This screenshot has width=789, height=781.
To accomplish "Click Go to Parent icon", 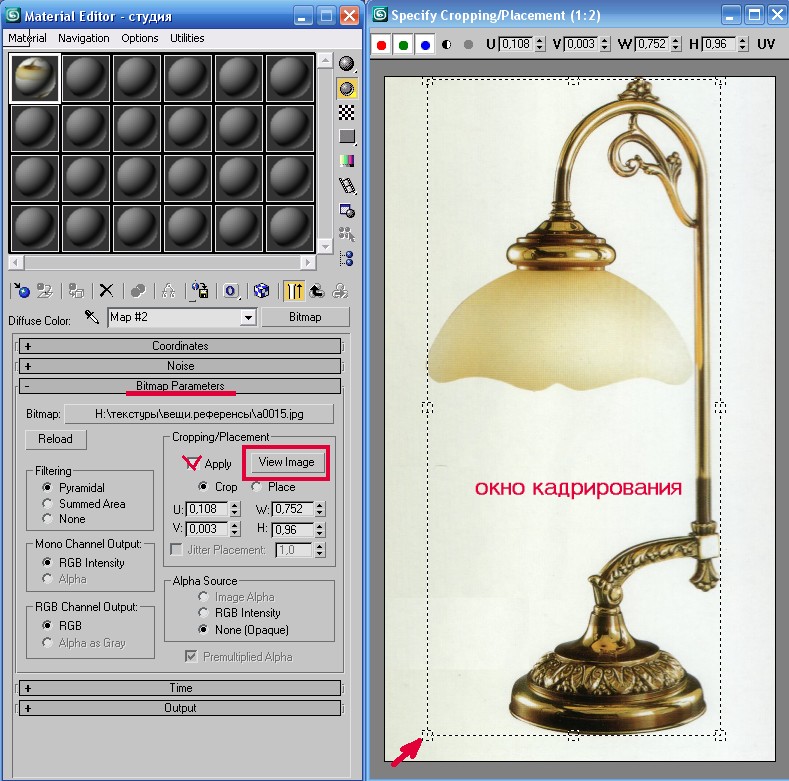I will [317, 291].
